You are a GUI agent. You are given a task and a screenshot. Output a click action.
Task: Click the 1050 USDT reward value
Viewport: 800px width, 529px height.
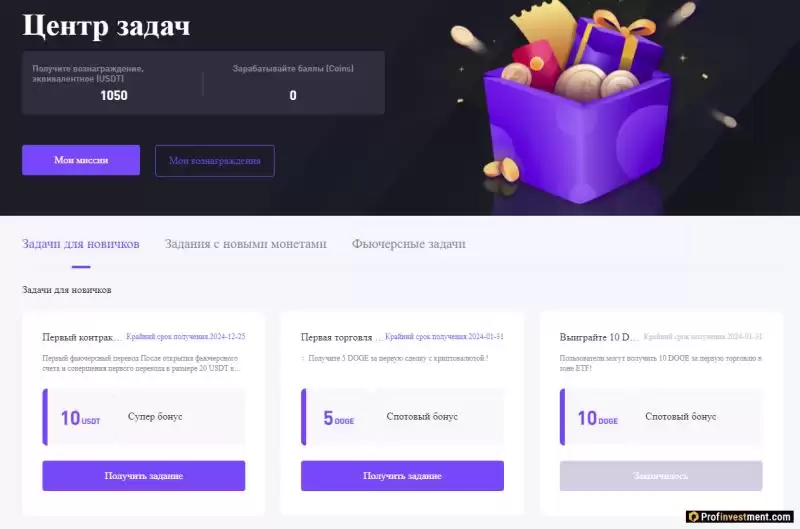pyautogui.click(x=114, y=95)
